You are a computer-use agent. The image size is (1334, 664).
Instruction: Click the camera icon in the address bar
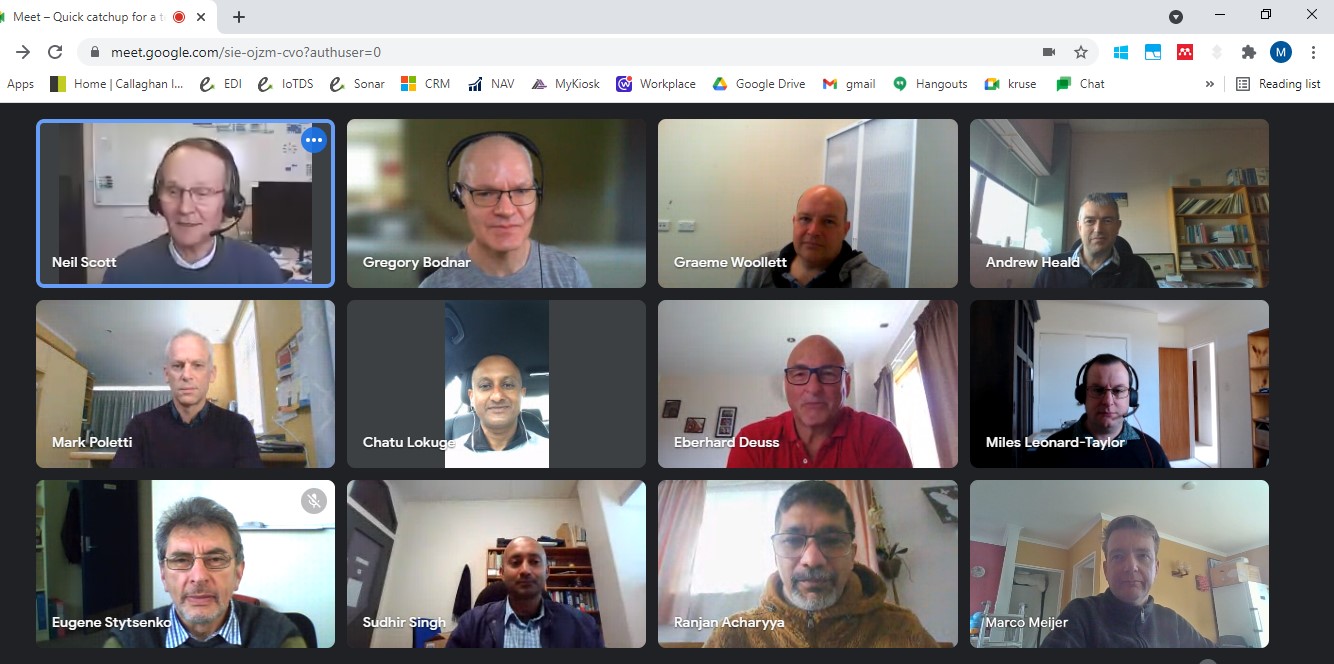coord(1049,52)
